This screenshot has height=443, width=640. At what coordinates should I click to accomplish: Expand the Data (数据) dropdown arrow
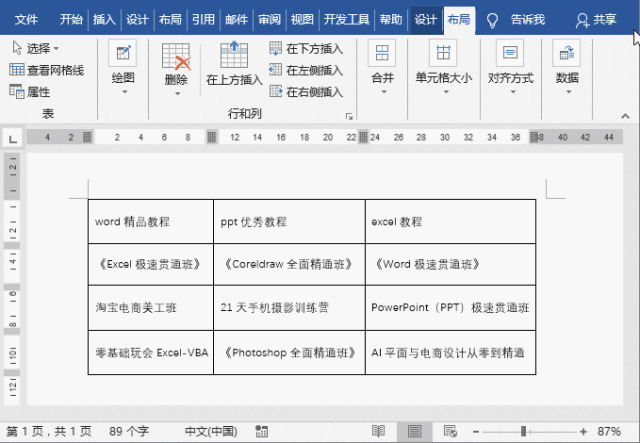569,92
